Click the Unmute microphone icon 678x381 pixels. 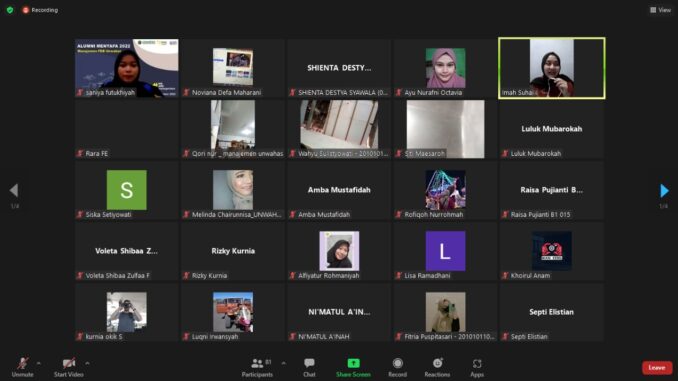pos(22,363)
